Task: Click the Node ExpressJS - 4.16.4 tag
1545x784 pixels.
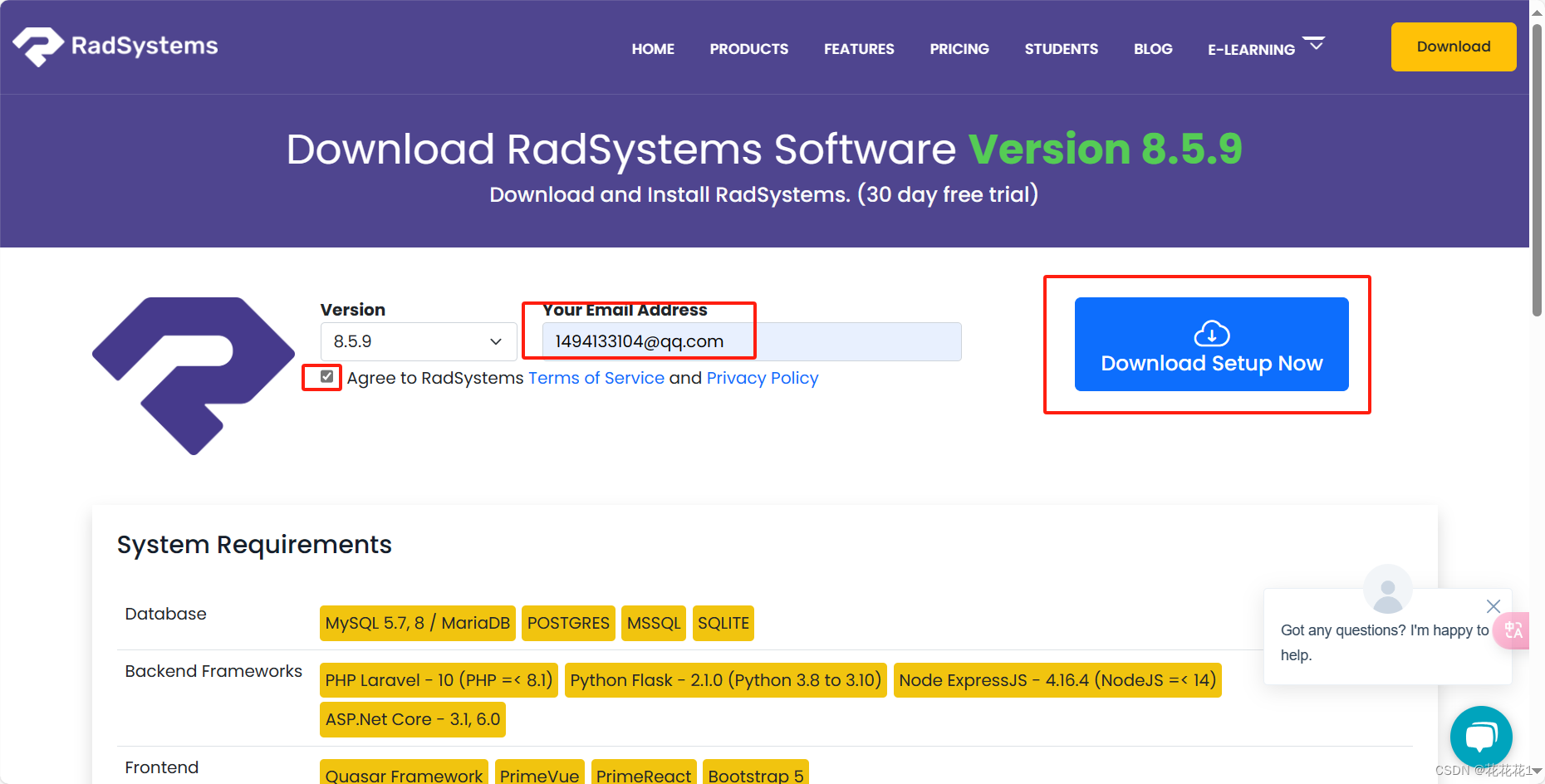Action: [1057, 680]
